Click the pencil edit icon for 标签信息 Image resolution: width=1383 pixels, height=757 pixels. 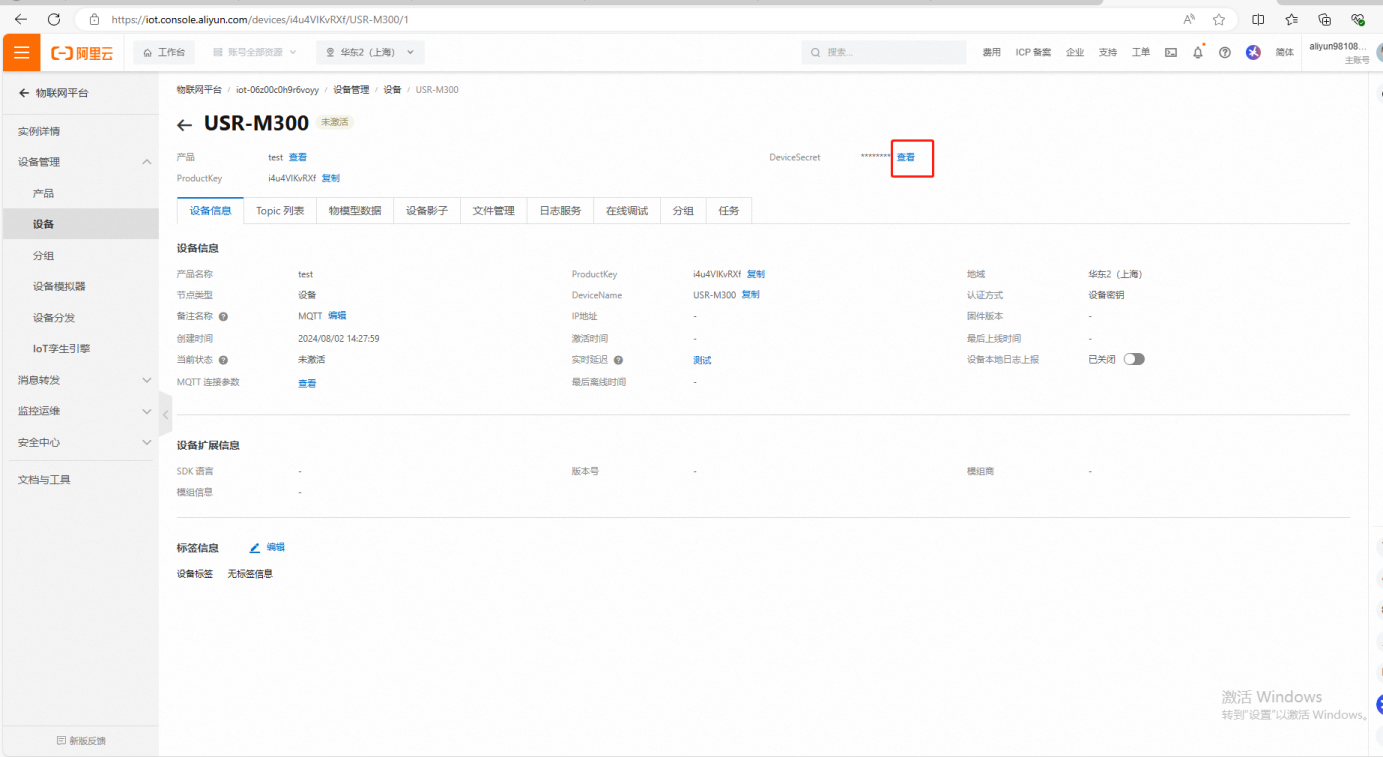pos(255,548)
